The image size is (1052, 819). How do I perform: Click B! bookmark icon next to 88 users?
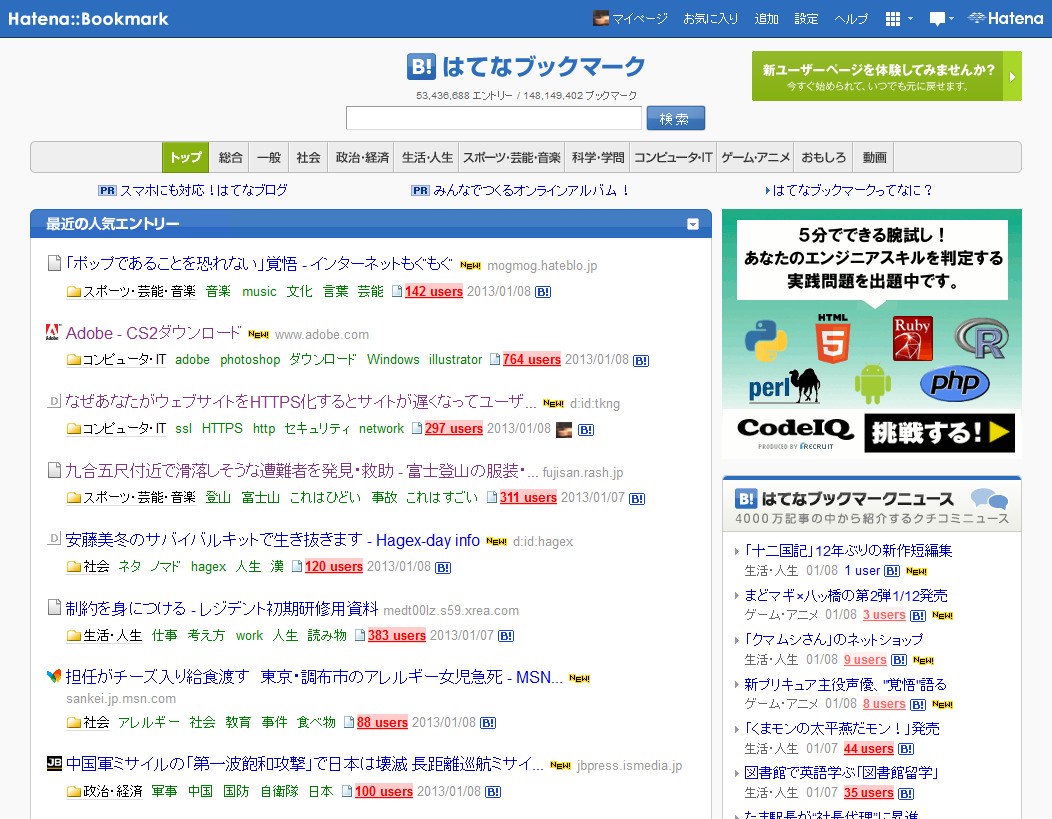coord(488,723)
